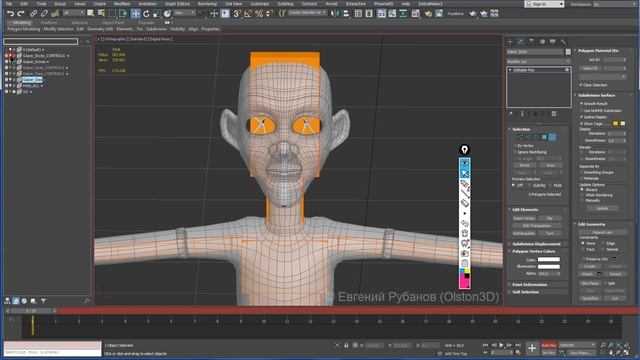Toggle the Preserve UVs checkbox
This screenshot has height=360, width=640.
(583, 259)
